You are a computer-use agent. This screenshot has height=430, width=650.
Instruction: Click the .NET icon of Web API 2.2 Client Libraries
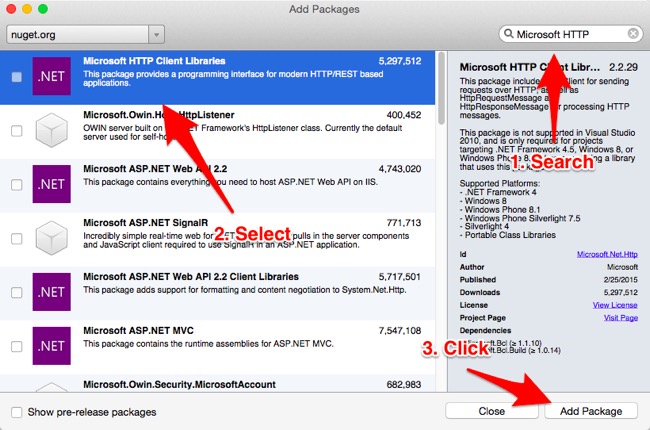coord(51,292)
